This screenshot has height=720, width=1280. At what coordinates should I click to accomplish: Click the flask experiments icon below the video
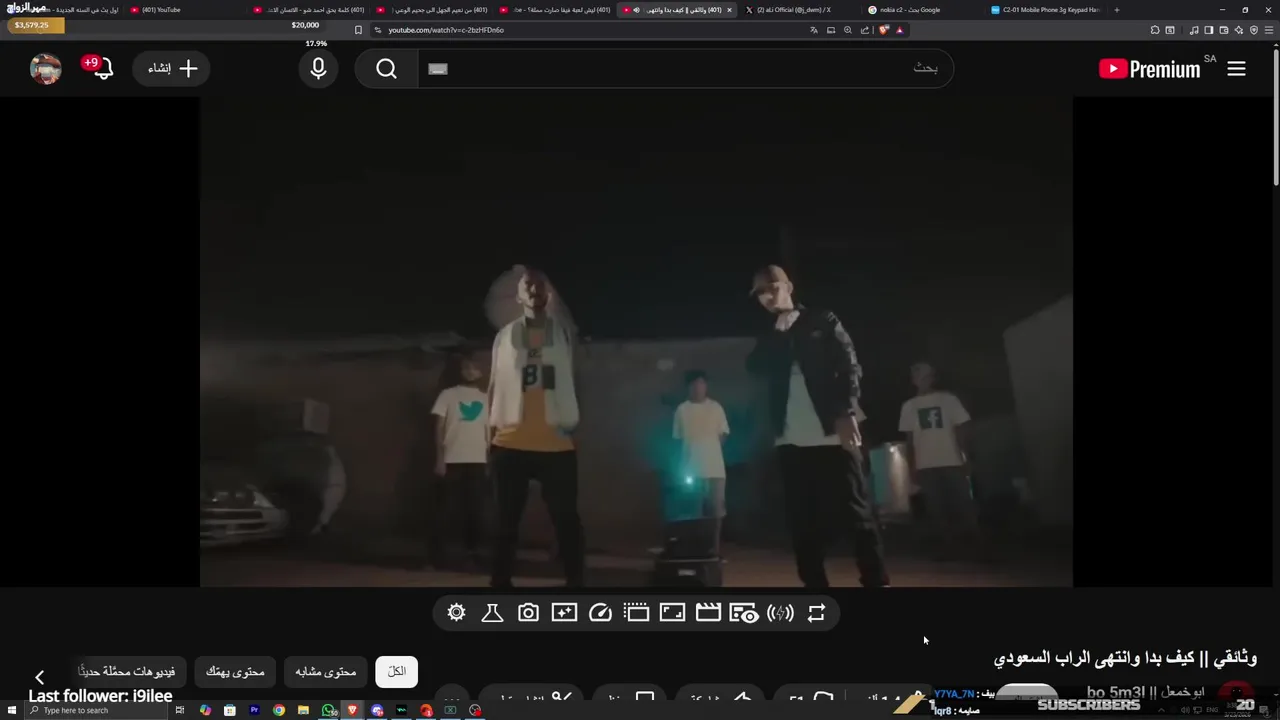492,613
